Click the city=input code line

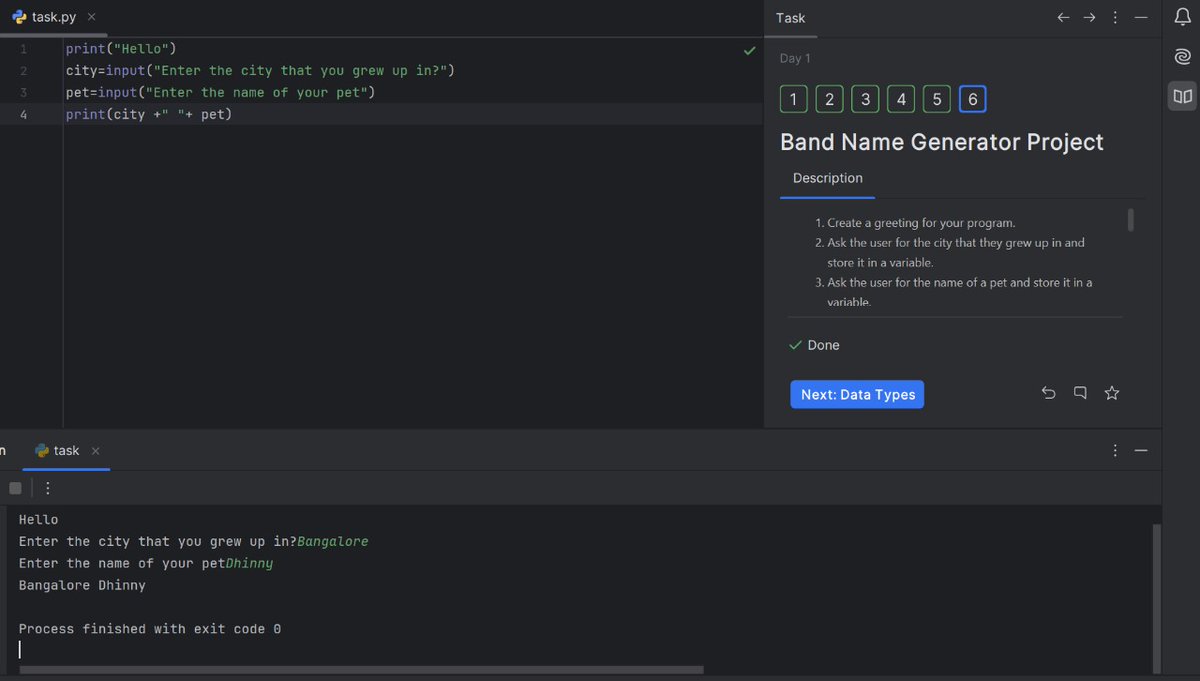click(x=261, y=70)
